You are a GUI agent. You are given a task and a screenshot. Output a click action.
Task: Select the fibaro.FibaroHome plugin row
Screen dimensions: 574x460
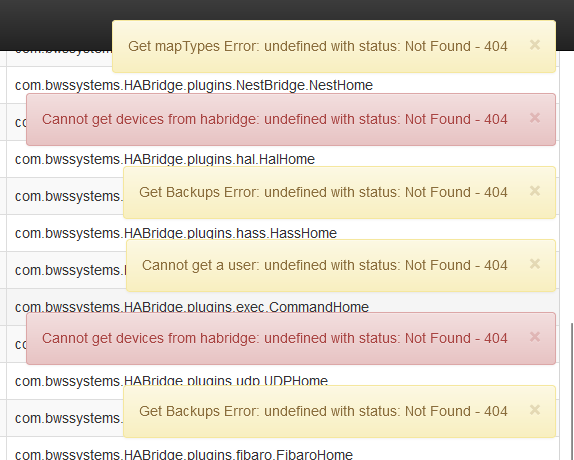click(283, 449)
